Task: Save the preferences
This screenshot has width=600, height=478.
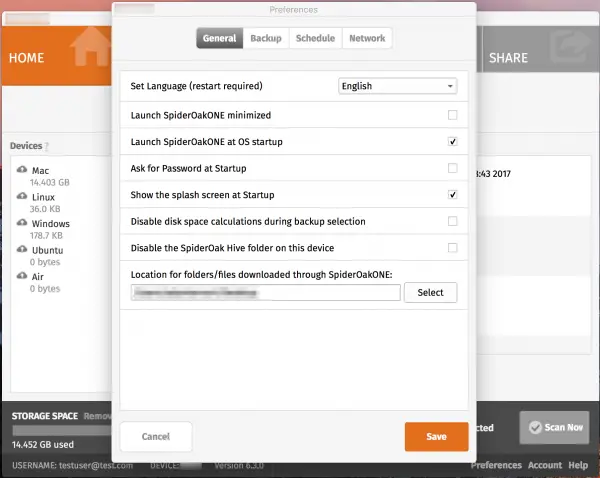Action: [x=437, y=437]
